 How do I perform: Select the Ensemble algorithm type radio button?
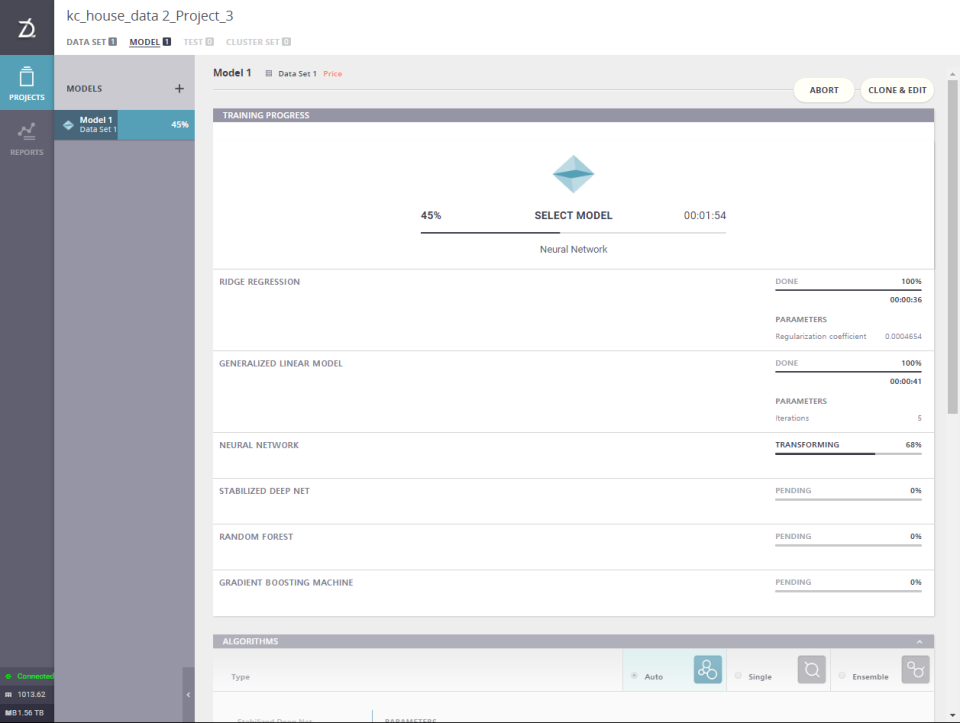(842, 676)
